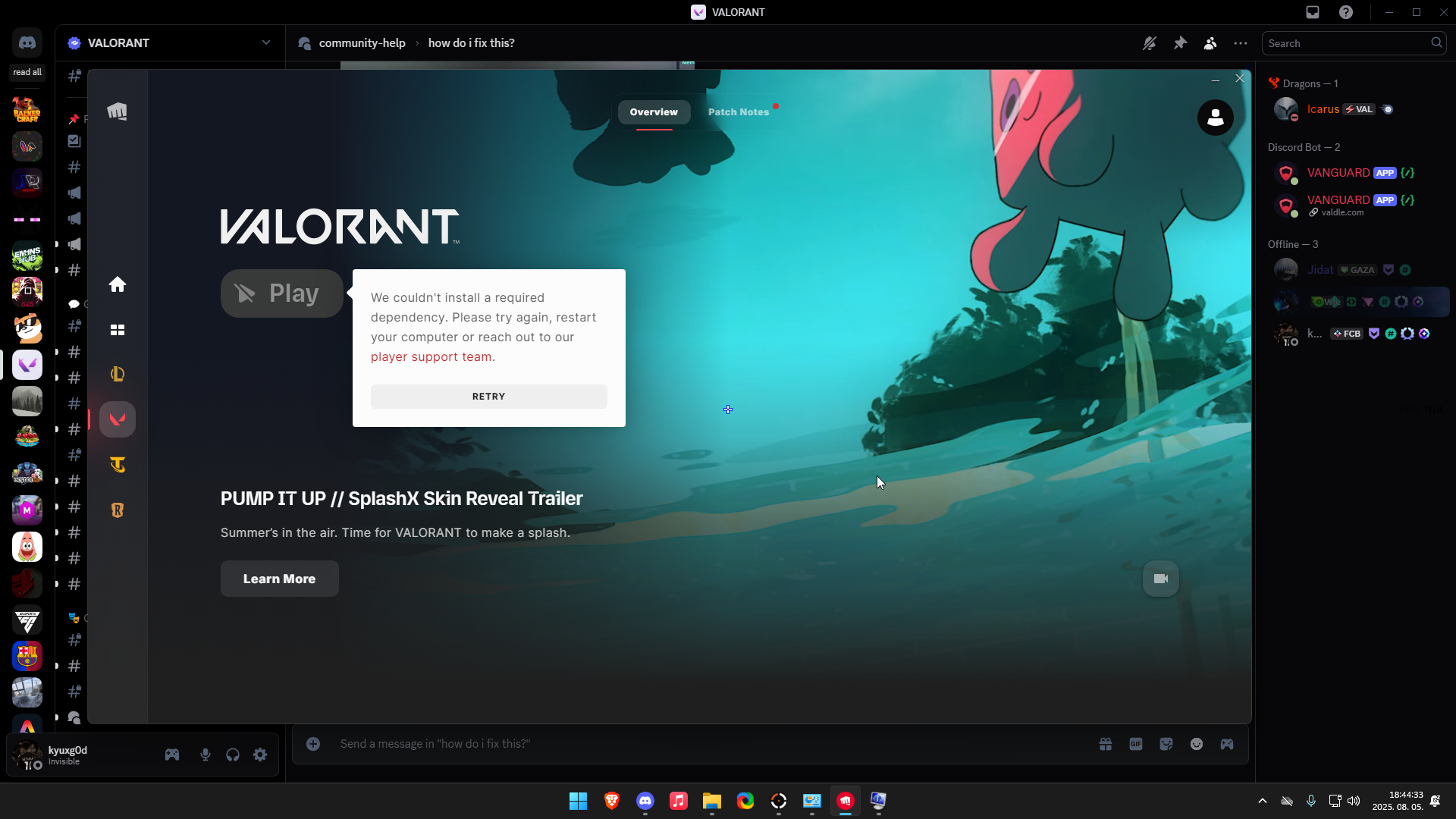Go to Riot Client home icon
The image size is (1456, 819).
tap(117, 284)
